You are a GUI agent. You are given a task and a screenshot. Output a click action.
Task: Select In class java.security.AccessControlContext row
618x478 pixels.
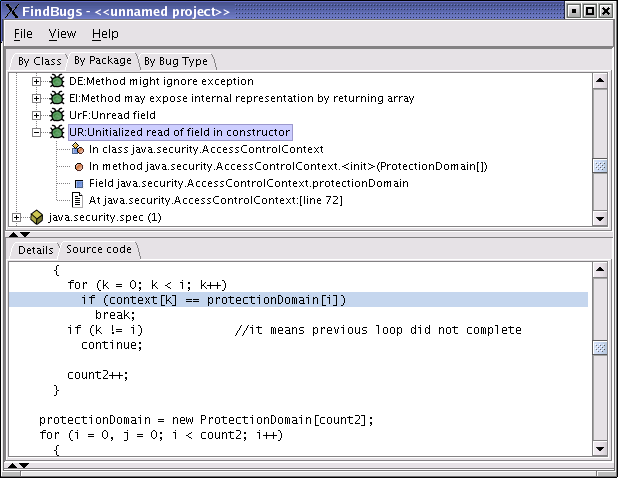[206, 149]
